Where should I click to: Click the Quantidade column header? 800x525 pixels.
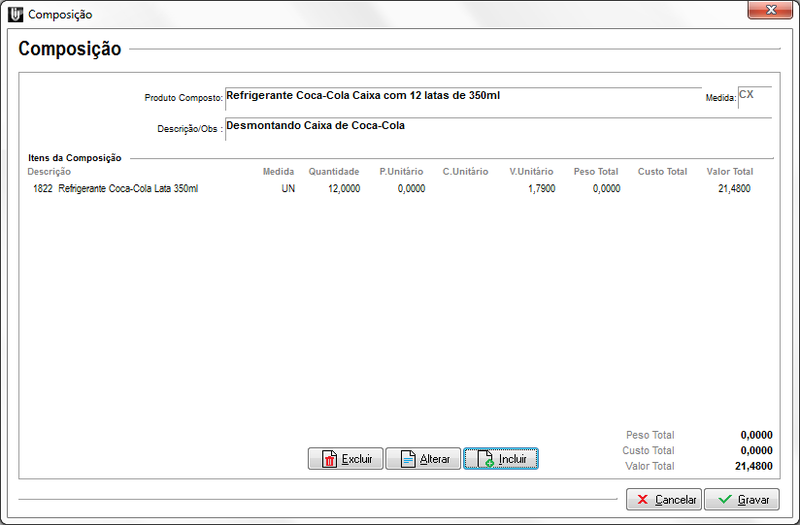point(333,172)
